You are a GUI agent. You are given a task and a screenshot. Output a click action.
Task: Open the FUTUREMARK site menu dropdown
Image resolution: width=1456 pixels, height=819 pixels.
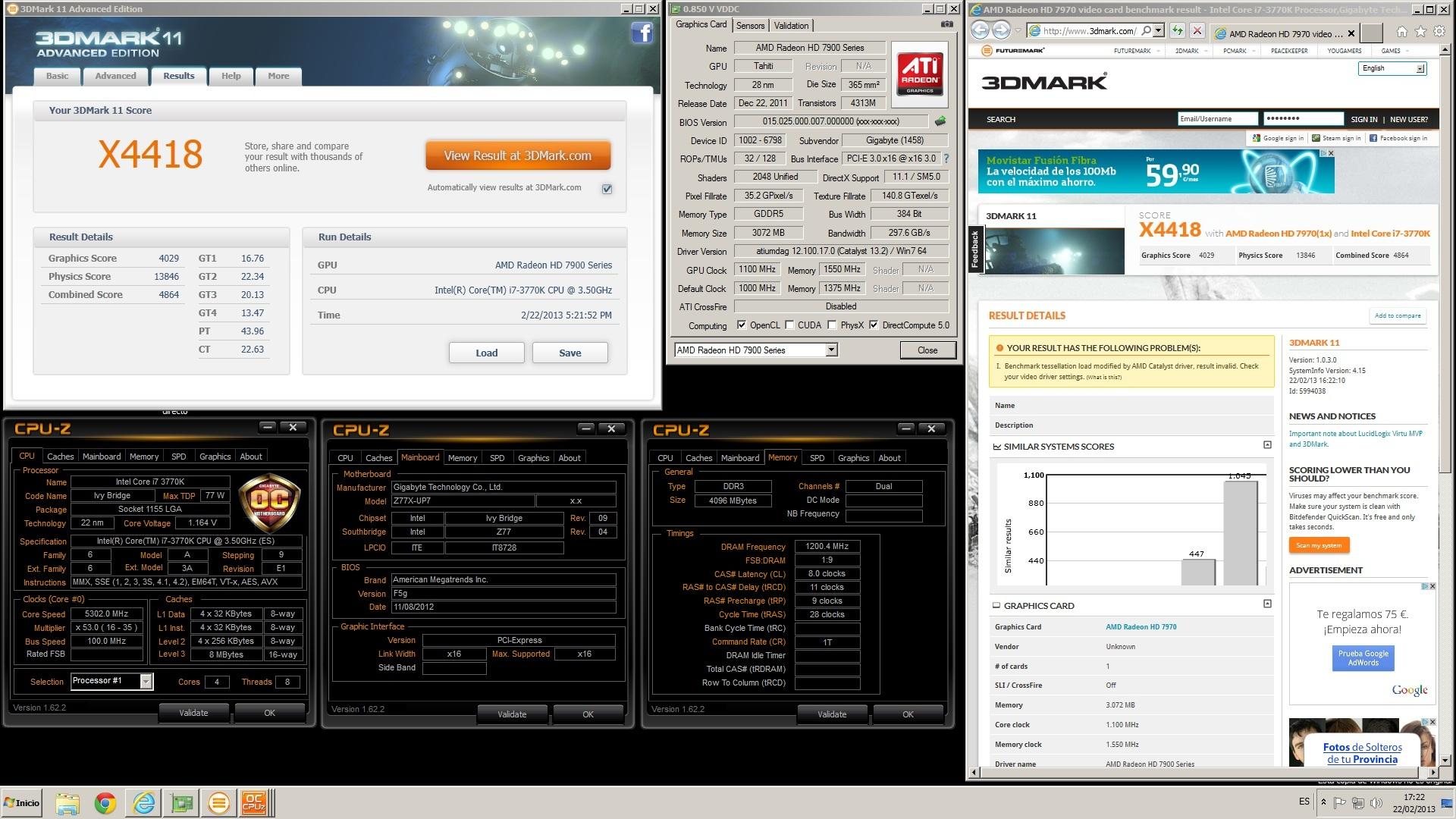point(1136,51)
